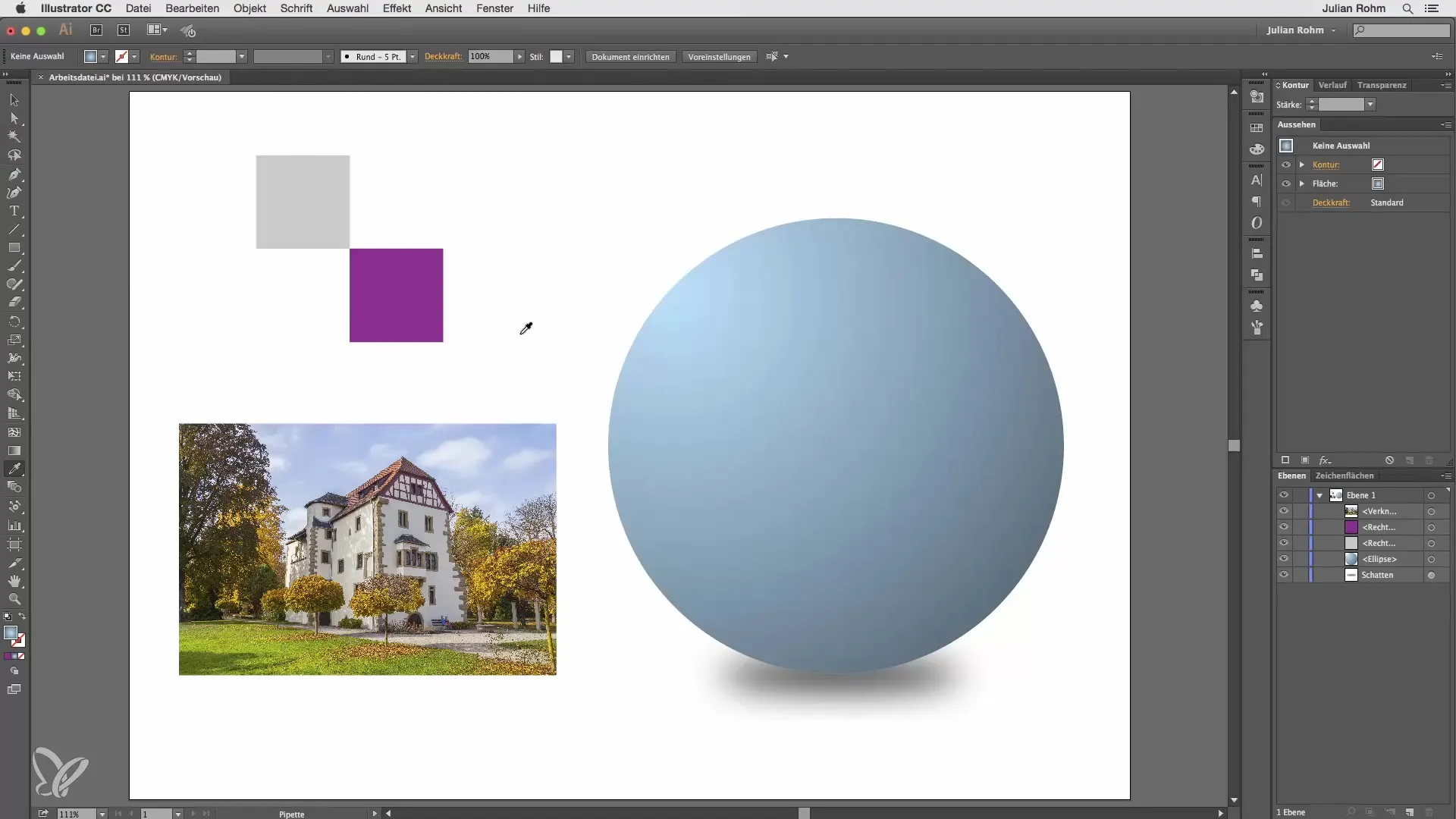Screen dimensions: 1456x819
Task: Select the Direct Selection tool
Action: [14, 118]
